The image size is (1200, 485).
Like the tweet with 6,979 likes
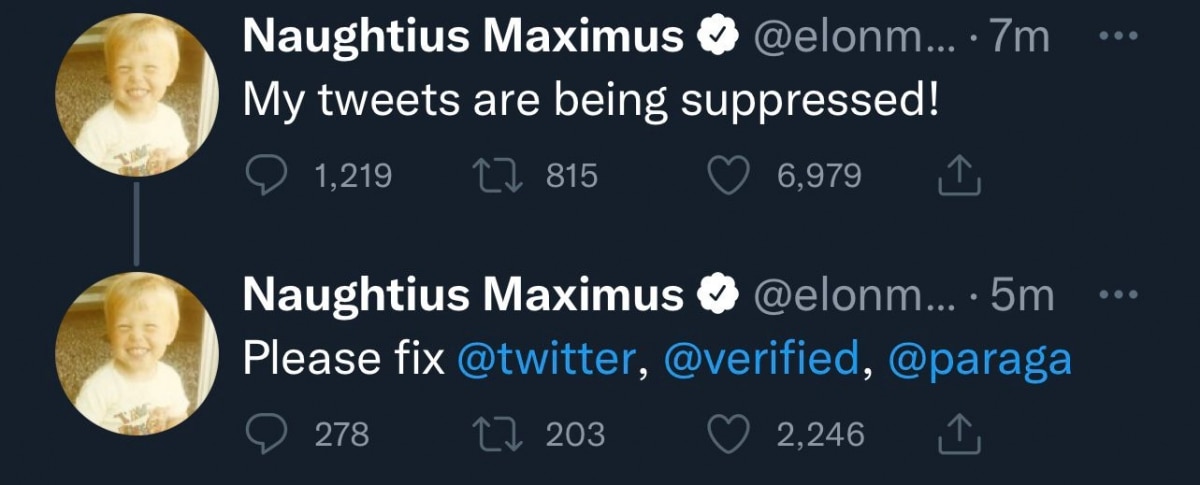(x=728, y=177)
